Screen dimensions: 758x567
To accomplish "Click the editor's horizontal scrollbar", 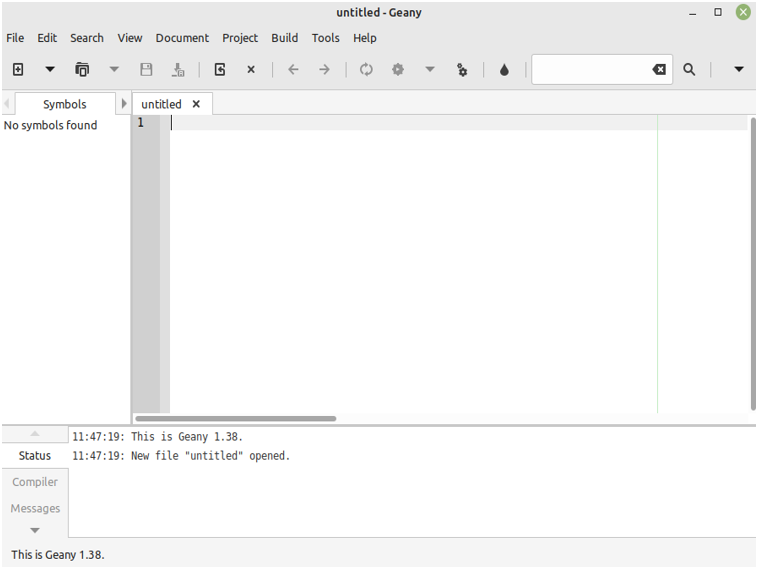I will point(236,418).
